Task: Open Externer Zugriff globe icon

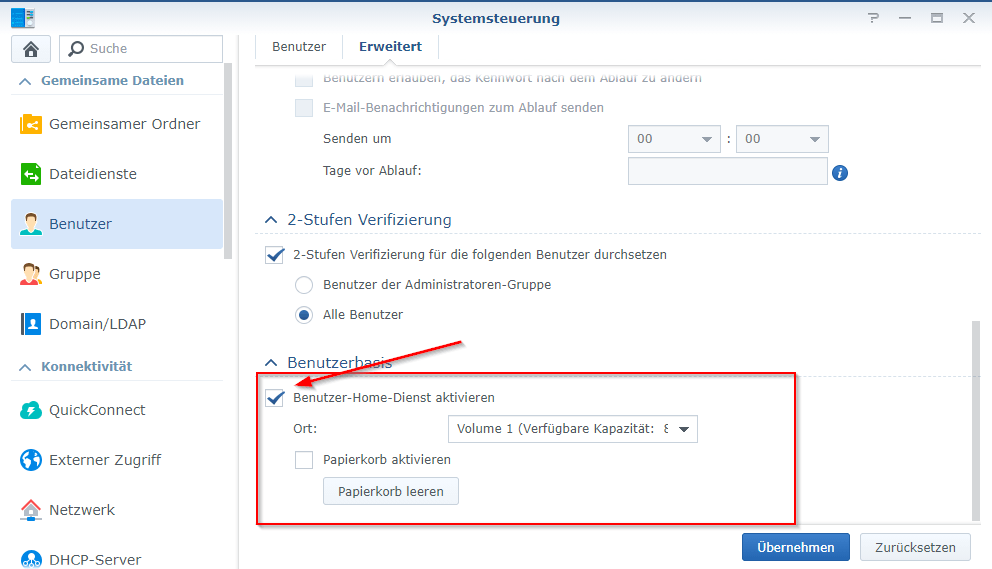Action: click(x=31, y=460)
